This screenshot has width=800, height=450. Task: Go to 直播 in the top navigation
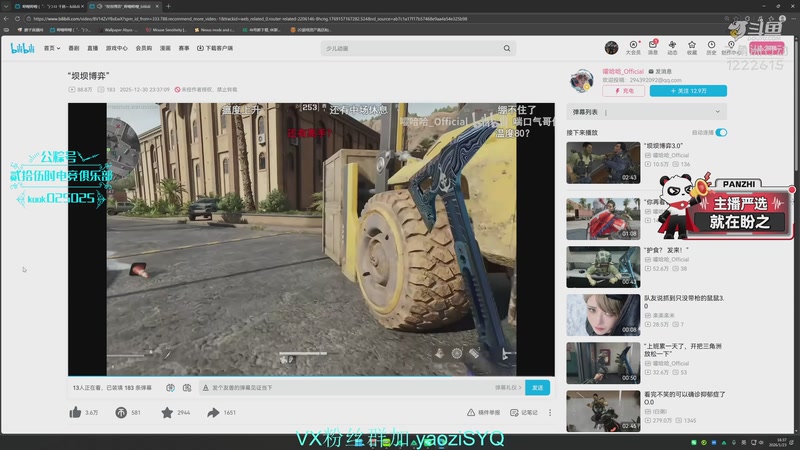click(94, 48)
